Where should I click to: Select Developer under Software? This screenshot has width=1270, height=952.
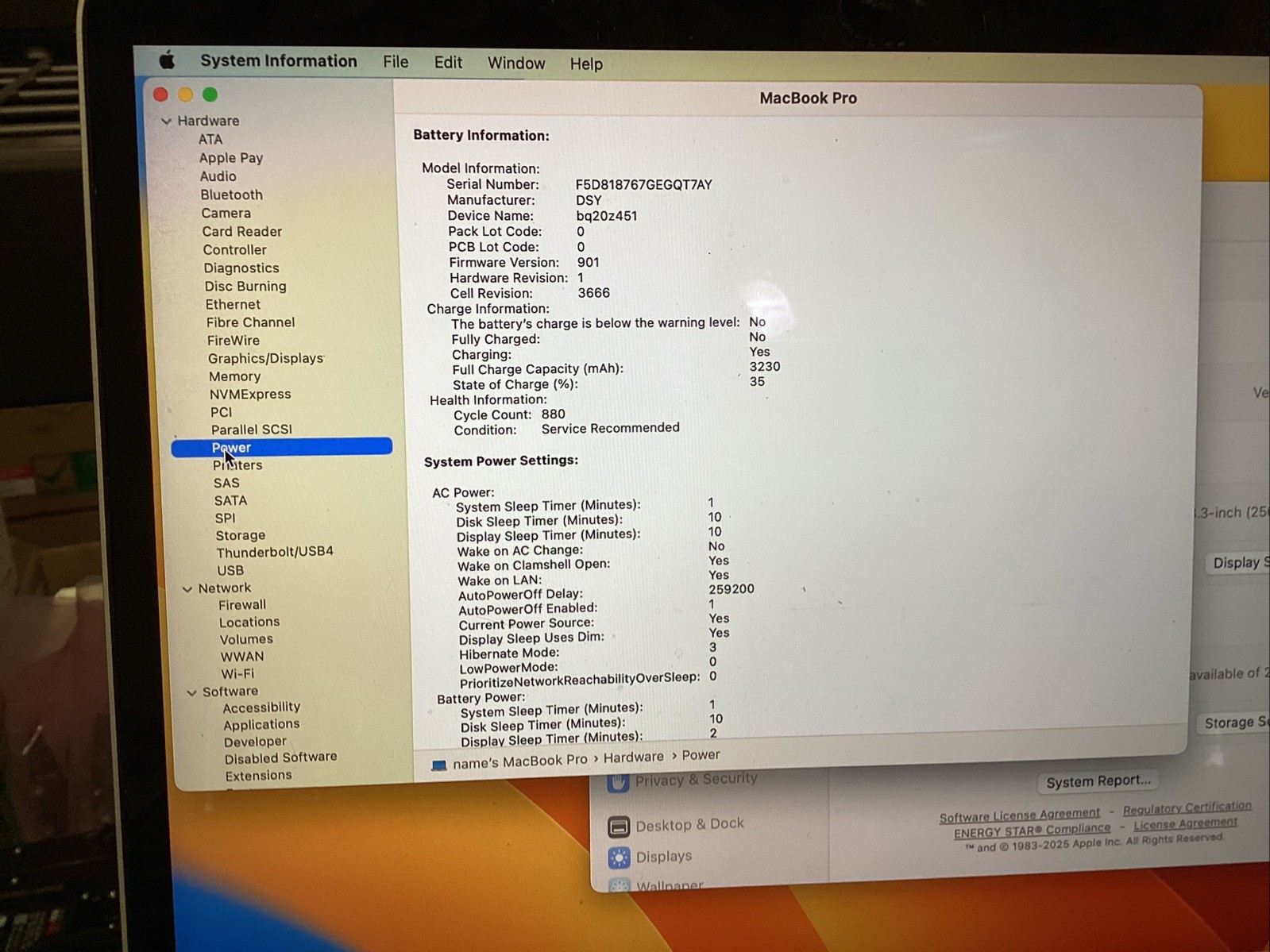click(x=255, y=742)
